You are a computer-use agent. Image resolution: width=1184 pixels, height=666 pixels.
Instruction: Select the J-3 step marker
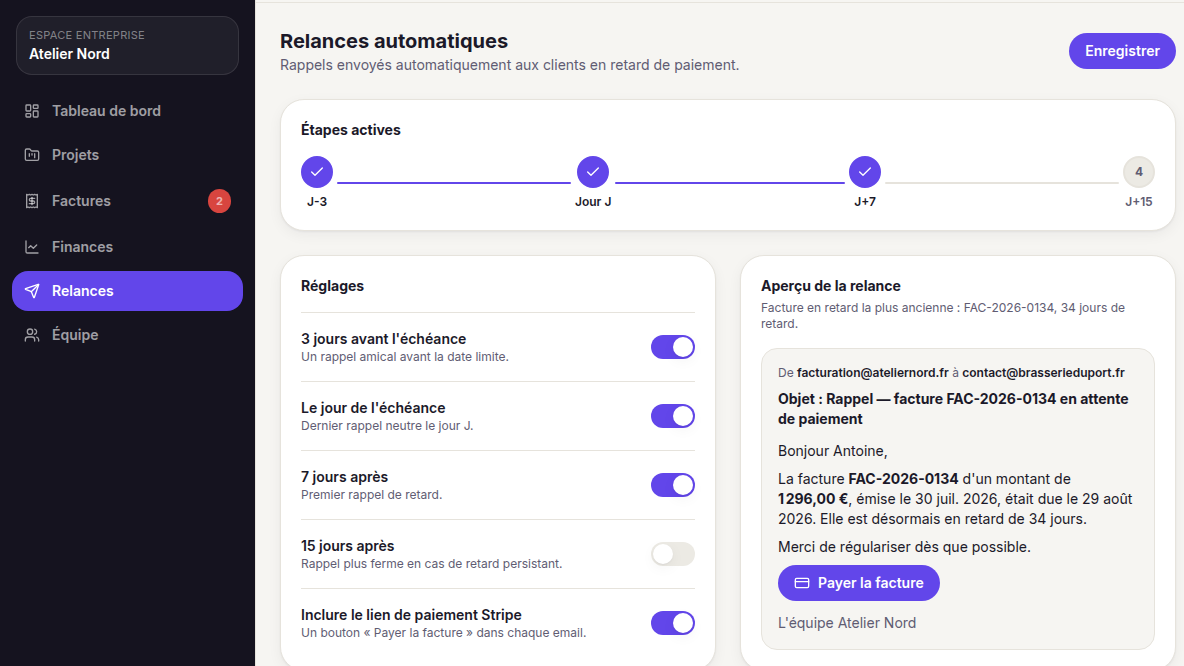[317, 172]
